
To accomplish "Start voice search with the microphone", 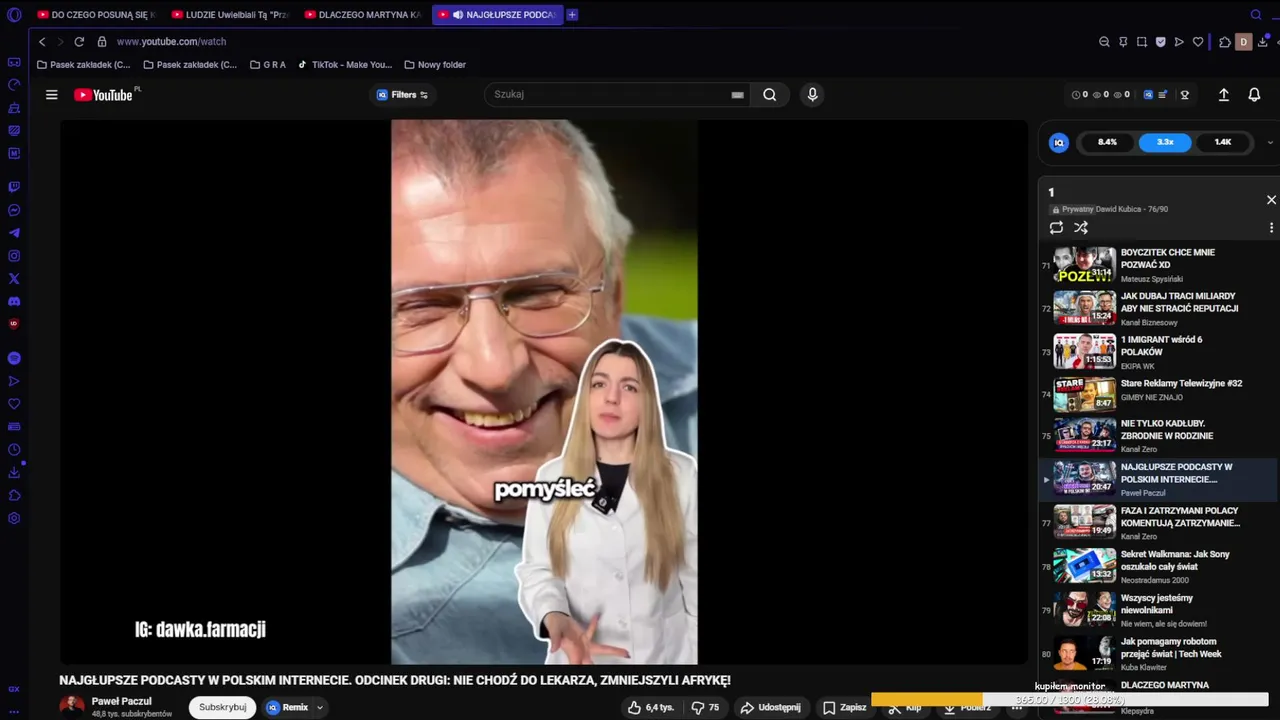I will pyautogui.click(x=812, y=95).
